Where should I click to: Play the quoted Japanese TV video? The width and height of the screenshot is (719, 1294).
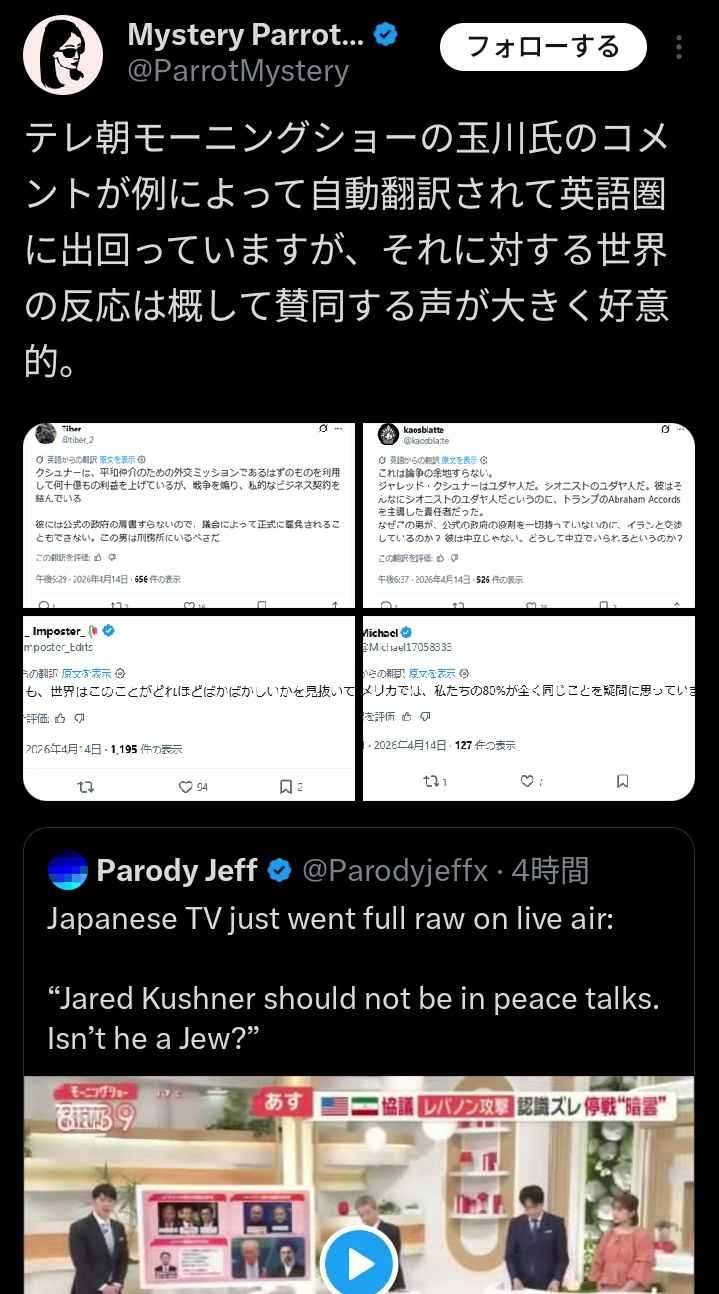[x=359, y=1263]
